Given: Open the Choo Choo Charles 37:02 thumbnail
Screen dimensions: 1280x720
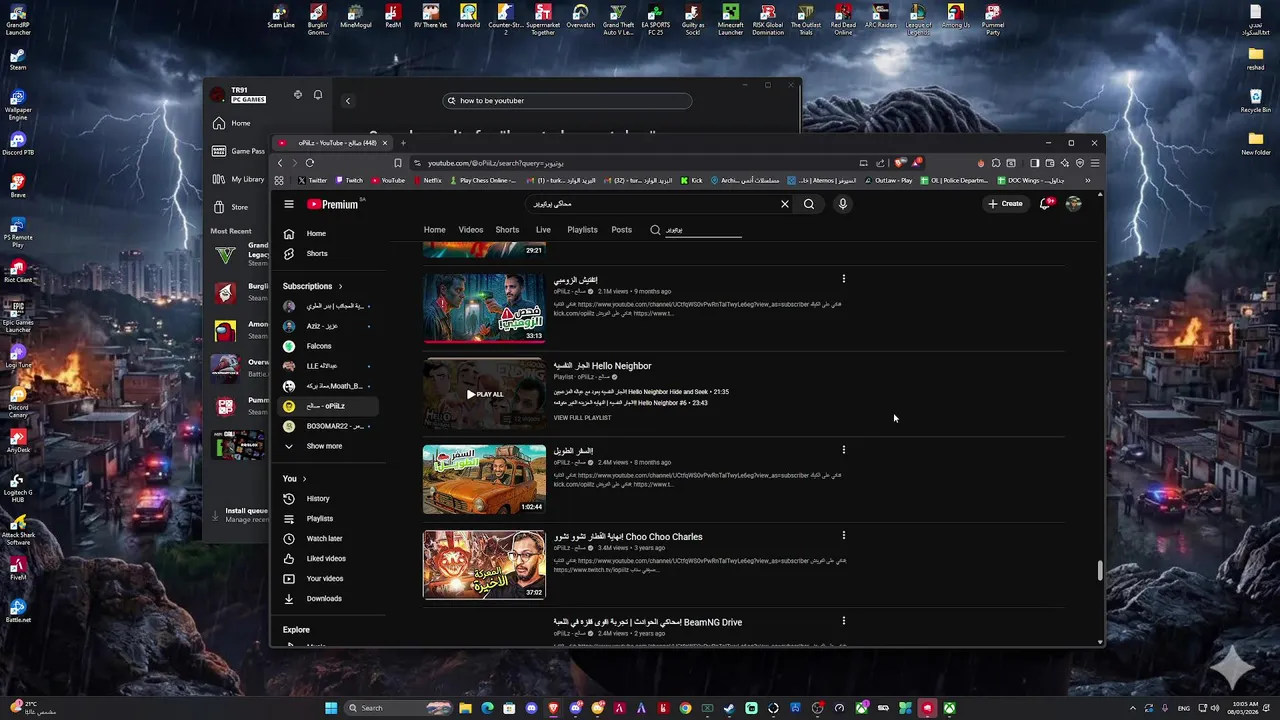Looking at the screenshot, I should pyautogui.click(x=484, y=565).
